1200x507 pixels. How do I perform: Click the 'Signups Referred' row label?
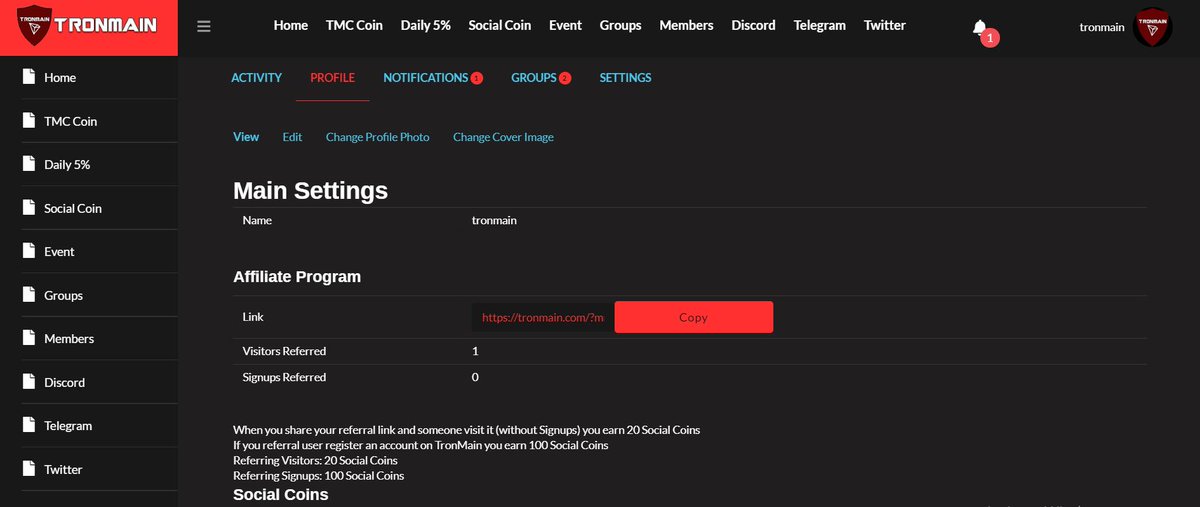click(284, 377)
